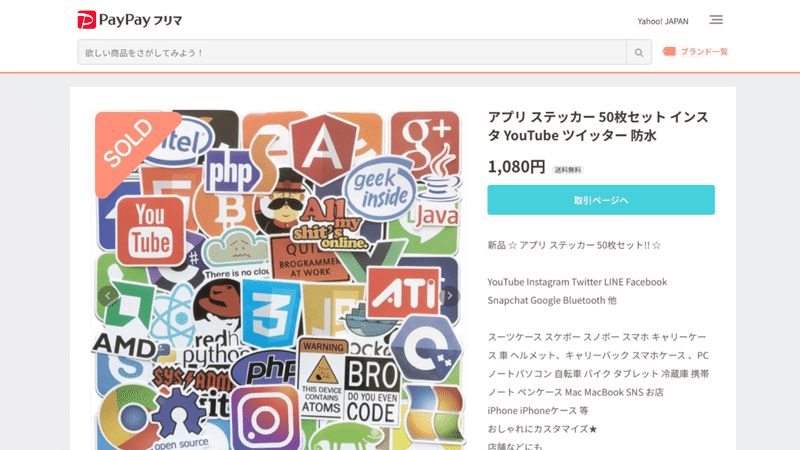Click the 取引ページへ button
The width and height of the screenshot is (800, 450).
point(601,200)
